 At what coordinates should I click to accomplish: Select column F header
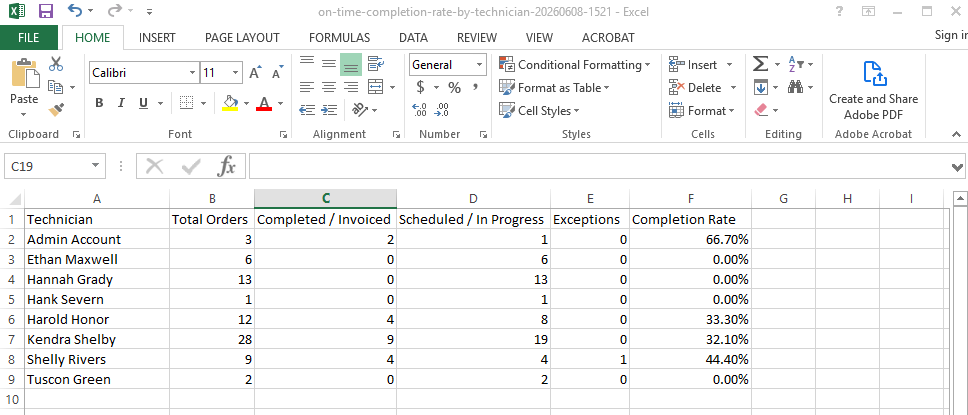(x=690, y=198)
